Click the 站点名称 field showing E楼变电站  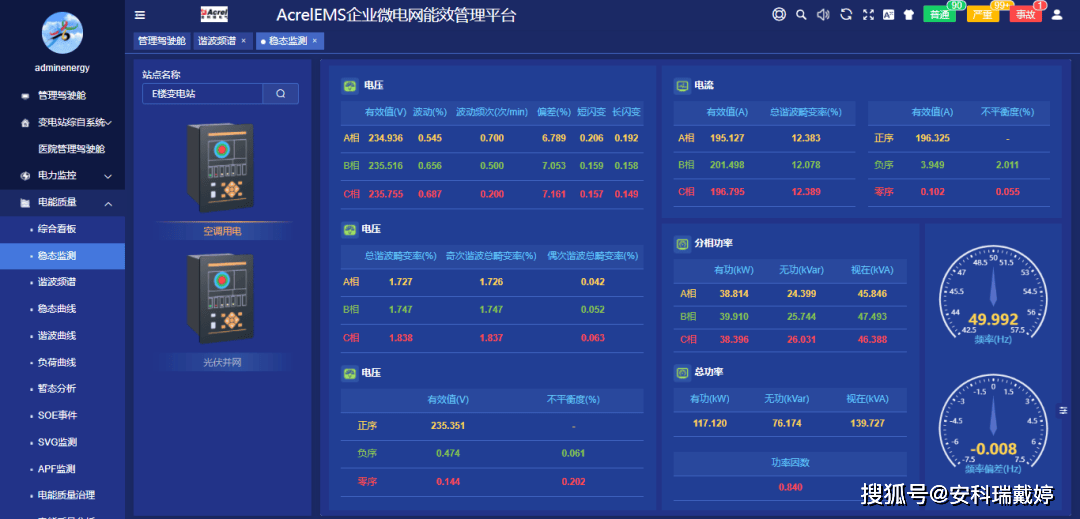[202, 94]
